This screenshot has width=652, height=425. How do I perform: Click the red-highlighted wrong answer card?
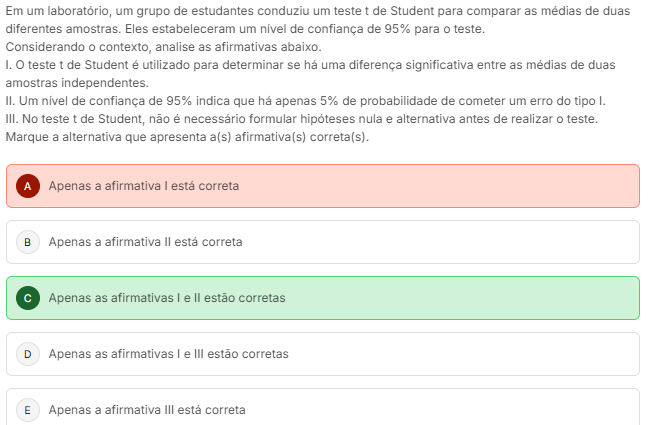point(400,186)
